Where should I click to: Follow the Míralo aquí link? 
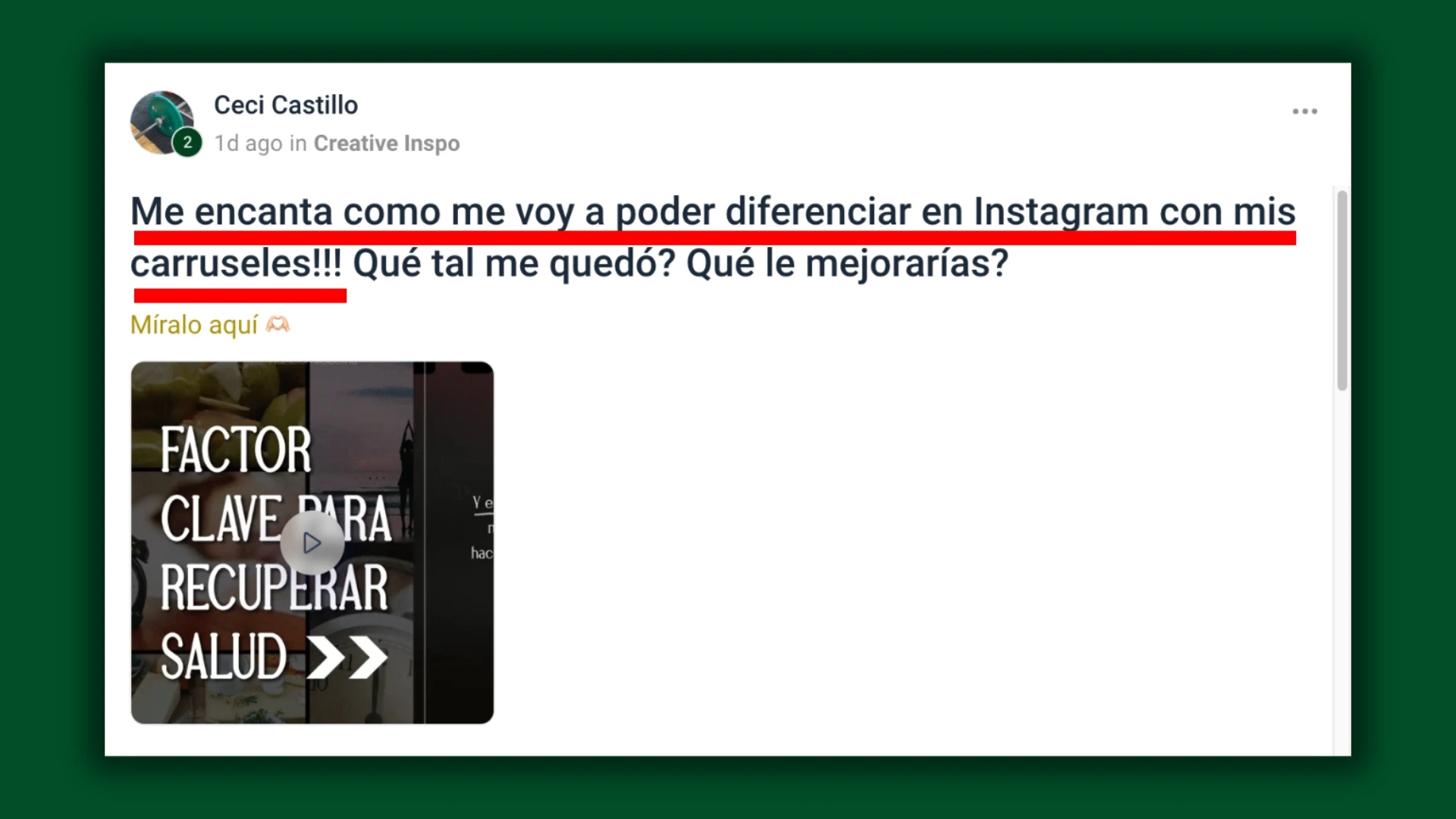pos(194,325)
